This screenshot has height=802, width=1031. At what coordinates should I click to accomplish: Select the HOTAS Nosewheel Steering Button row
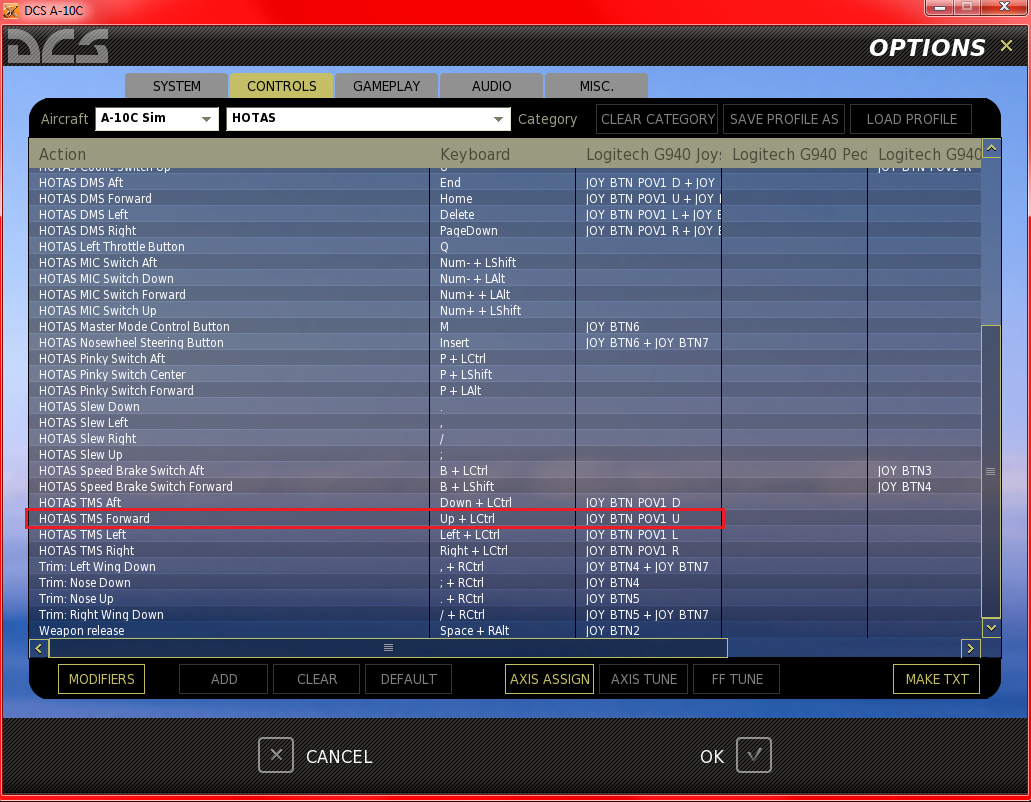(x=506, y=342)
